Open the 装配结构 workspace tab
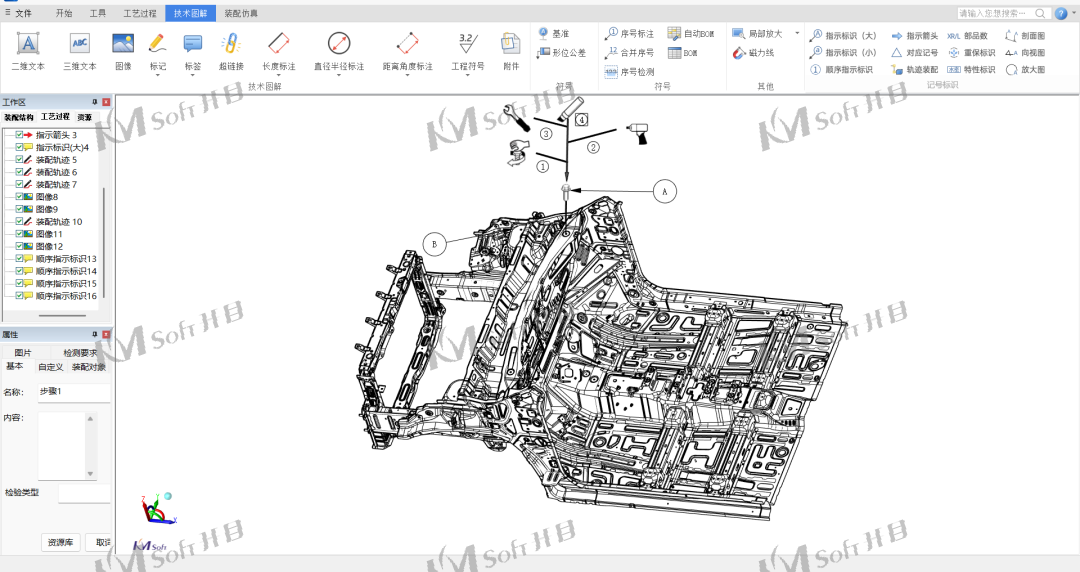The width and height of the screenshot is (1080, 572). coord(18,117)
